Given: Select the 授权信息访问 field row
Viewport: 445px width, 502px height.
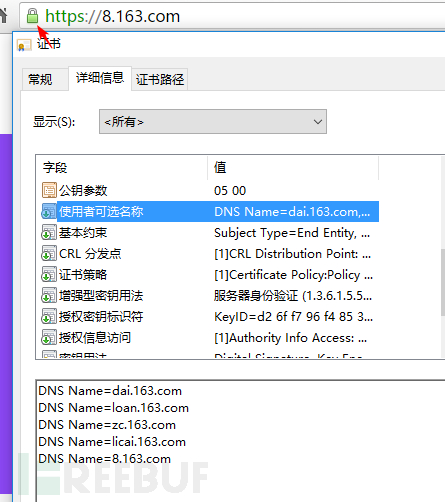Looking at the screenshot, I should coord(210,337).
